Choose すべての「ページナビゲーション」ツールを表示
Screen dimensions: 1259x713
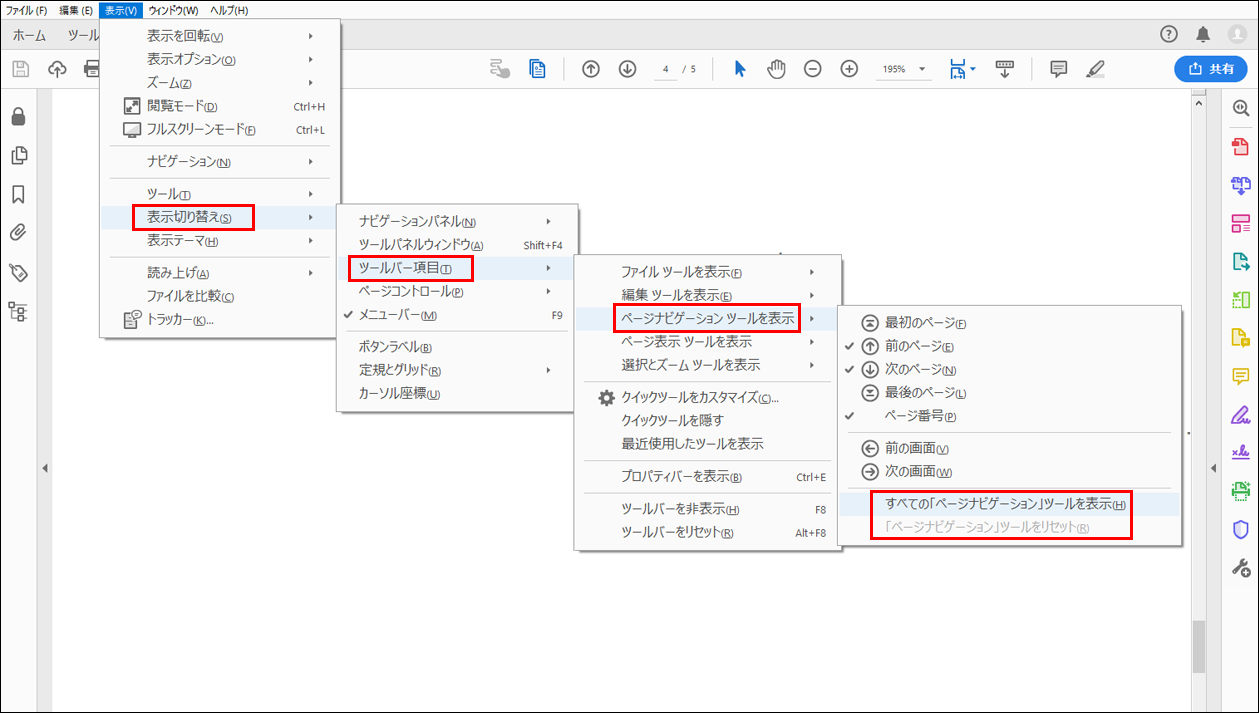(x=1009, y=504)
